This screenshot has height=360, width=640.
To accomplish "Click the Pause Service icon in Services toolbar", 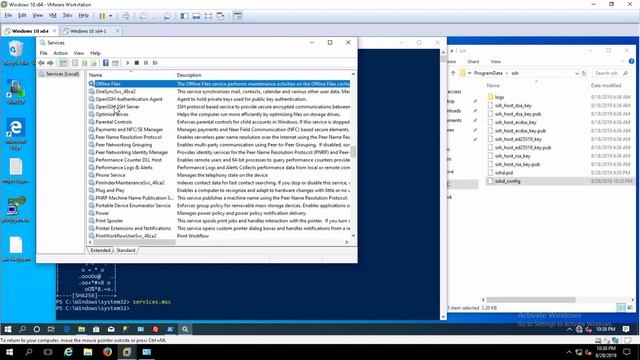I will (x=146, y=63).
